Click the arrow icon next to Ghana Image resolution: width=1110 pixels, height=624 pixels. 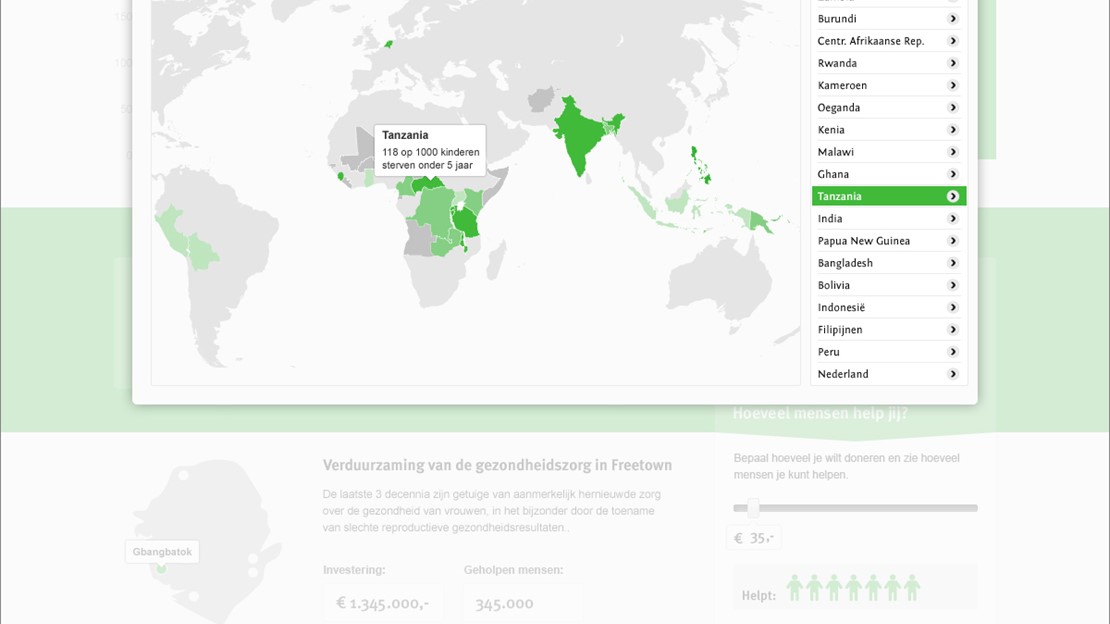(953, 174)
